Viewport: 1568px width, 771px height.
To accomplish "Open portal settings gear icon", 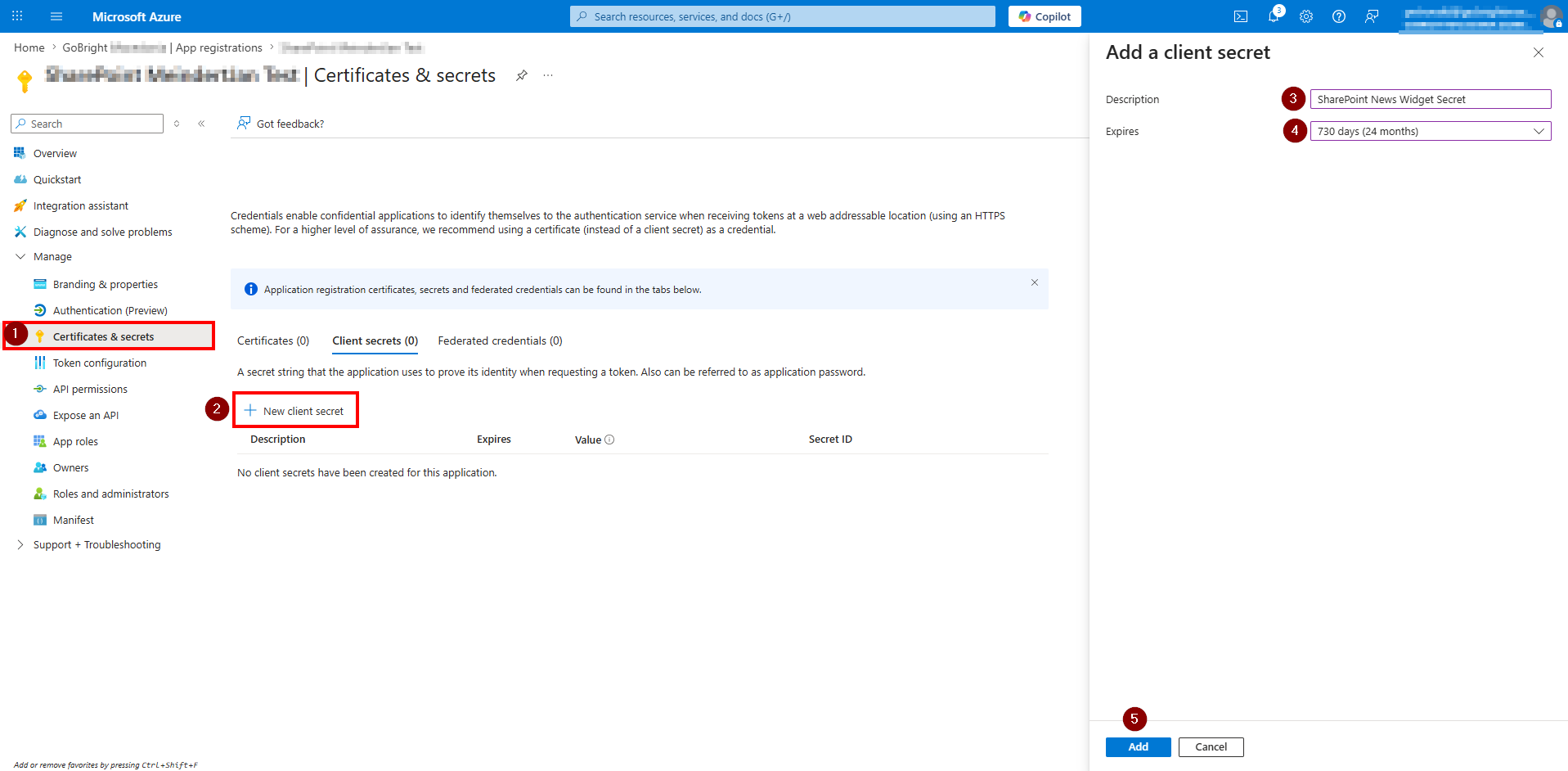I will point(1306,16).
